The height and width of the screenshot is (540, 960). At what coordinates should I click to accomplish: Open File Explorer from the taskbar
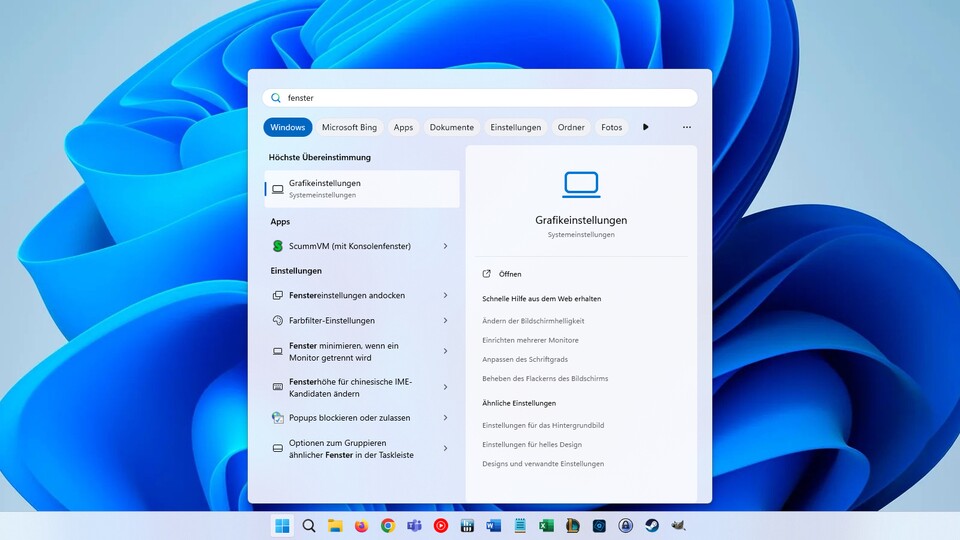point(335,526)
